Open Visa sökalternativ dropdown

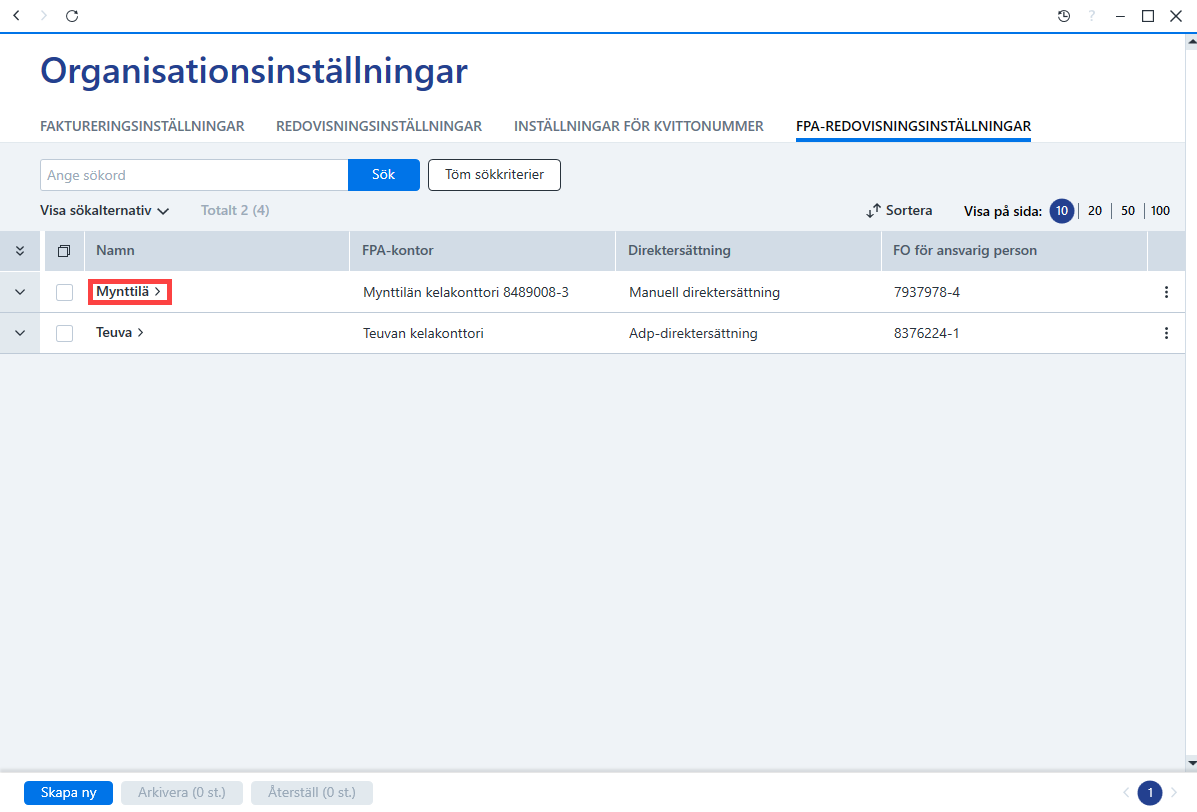105,211
